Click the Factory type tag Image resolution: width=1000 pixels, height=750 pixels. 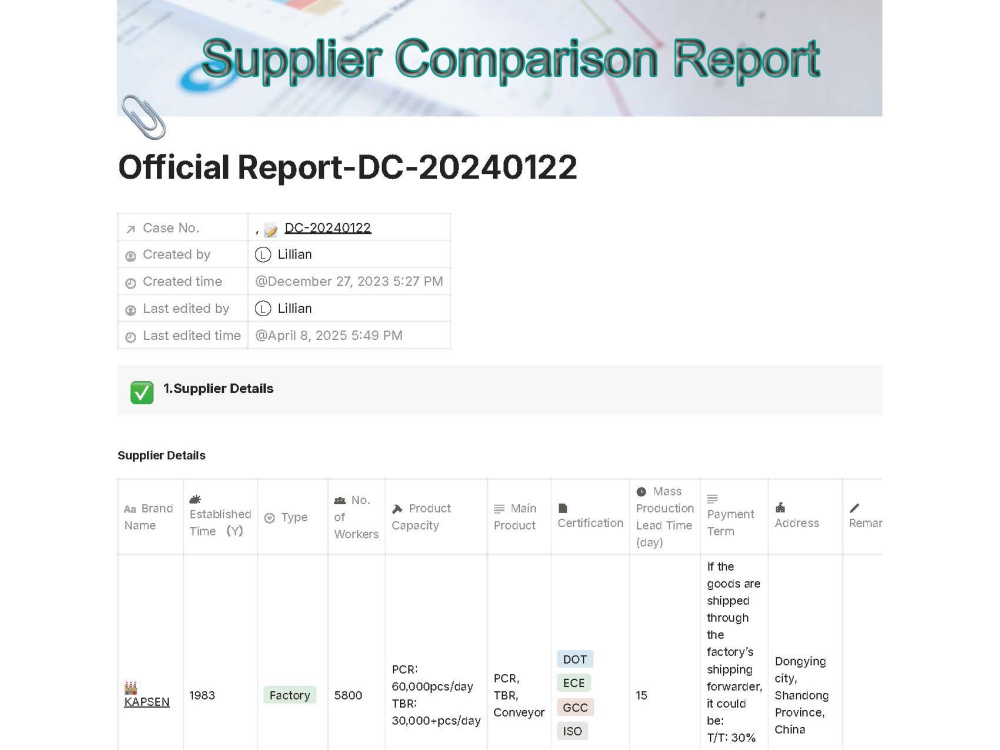coord(290,695)
